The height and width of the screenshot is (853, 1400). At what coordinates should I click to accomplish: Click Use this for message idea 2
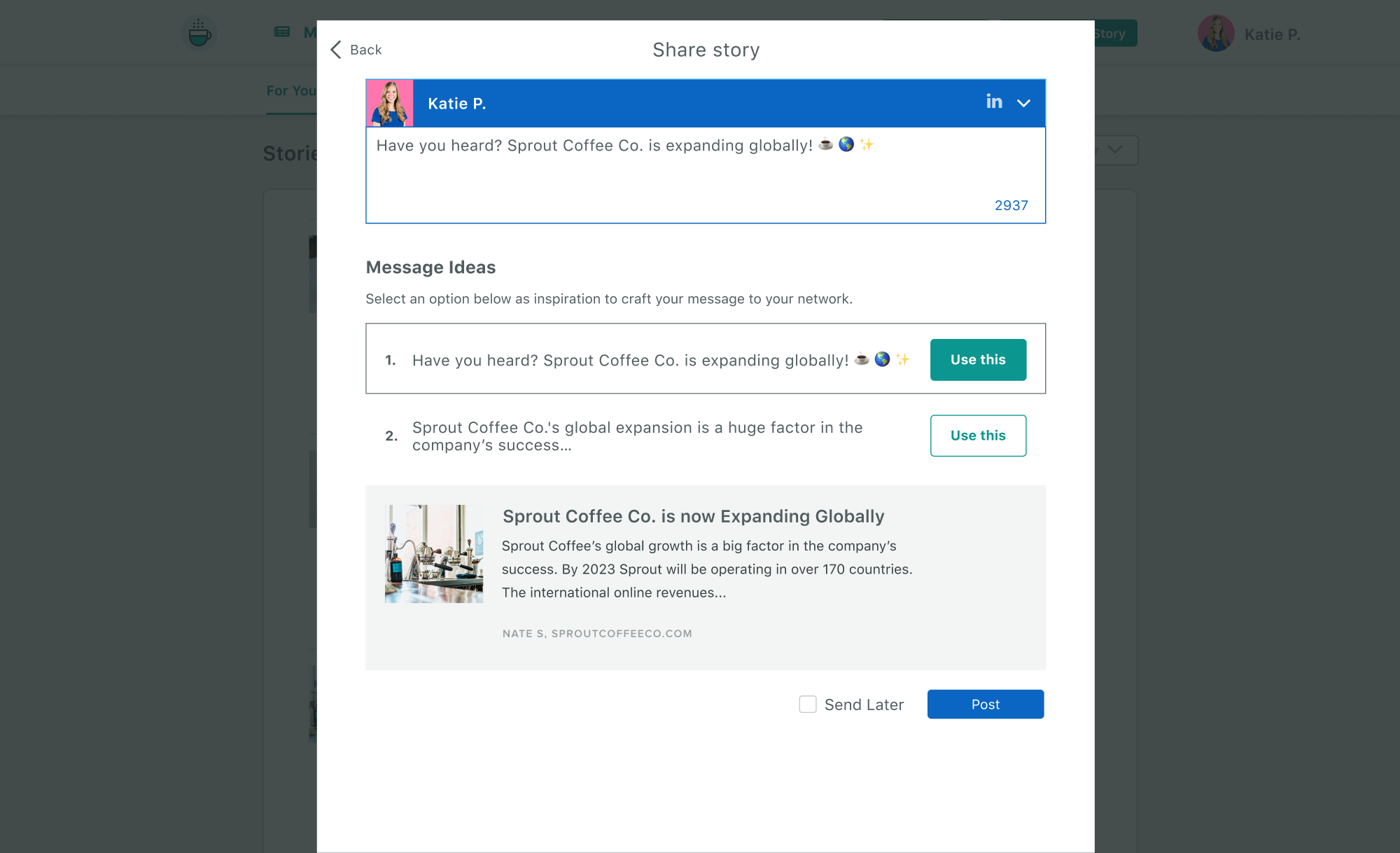point(978,435)
